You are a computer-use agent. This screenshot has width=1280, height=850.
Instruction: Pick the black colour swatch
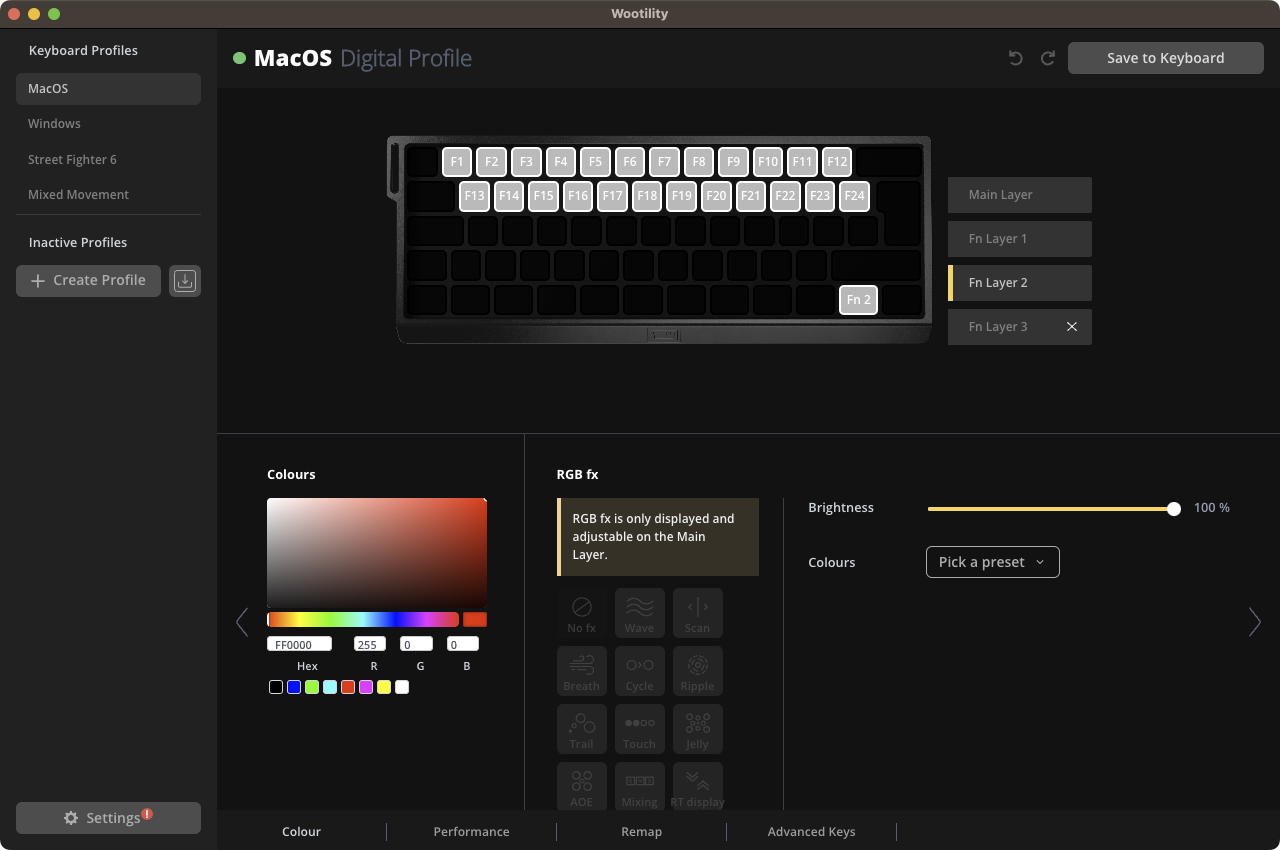point(276,687)
